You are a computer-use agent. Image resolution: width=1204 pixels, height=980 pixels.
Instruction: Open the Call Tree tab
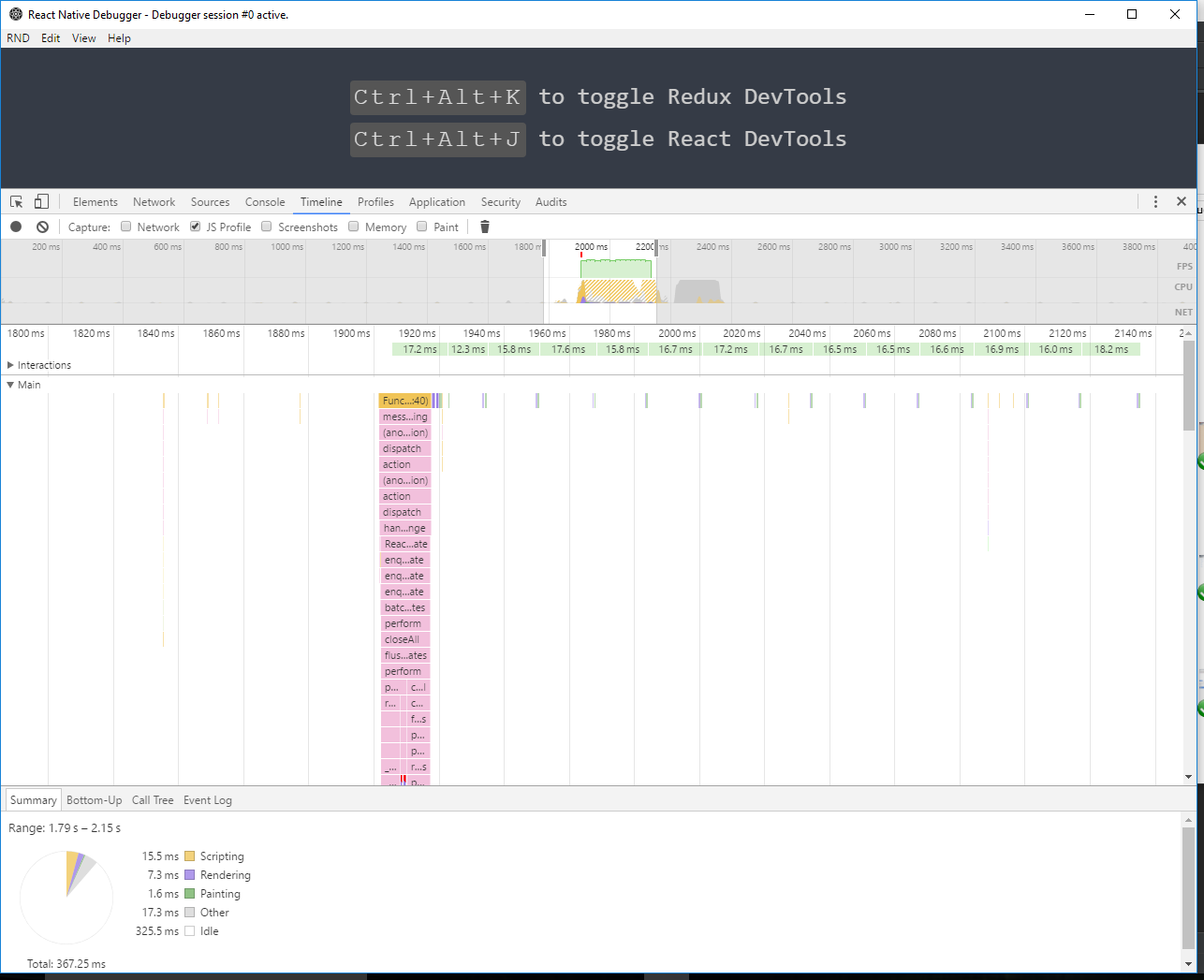pos(153,800)
